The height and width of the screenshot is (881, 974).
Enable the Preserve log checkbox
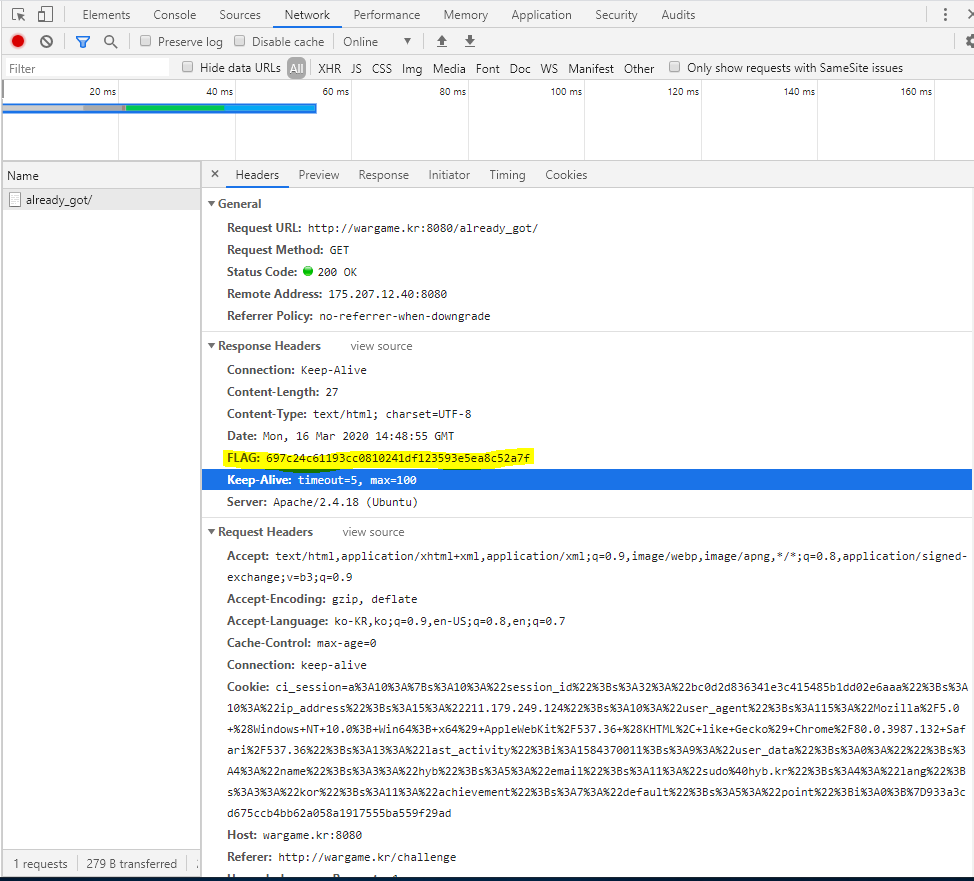coord(145,41)
